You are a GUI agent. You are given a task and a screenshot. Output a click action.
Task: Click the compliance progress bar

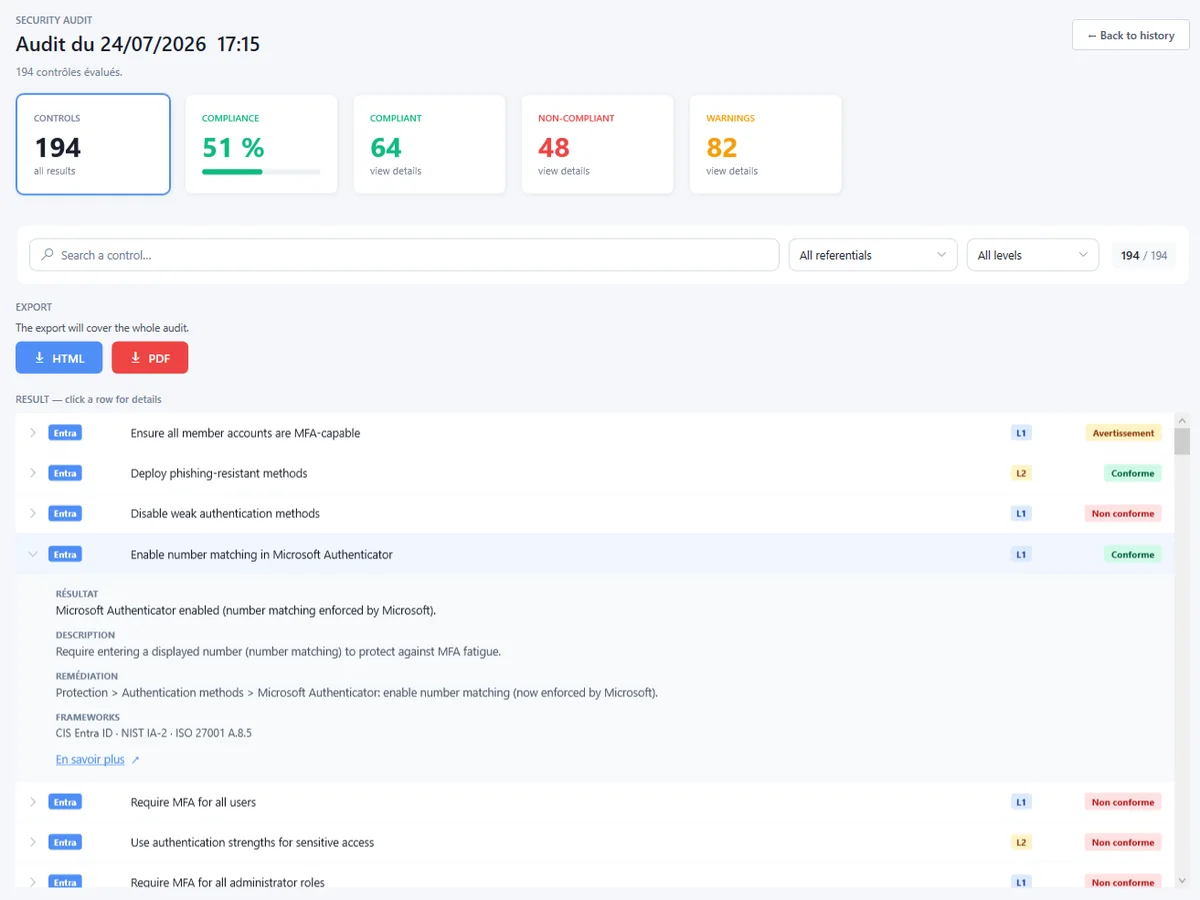point(261,172)
